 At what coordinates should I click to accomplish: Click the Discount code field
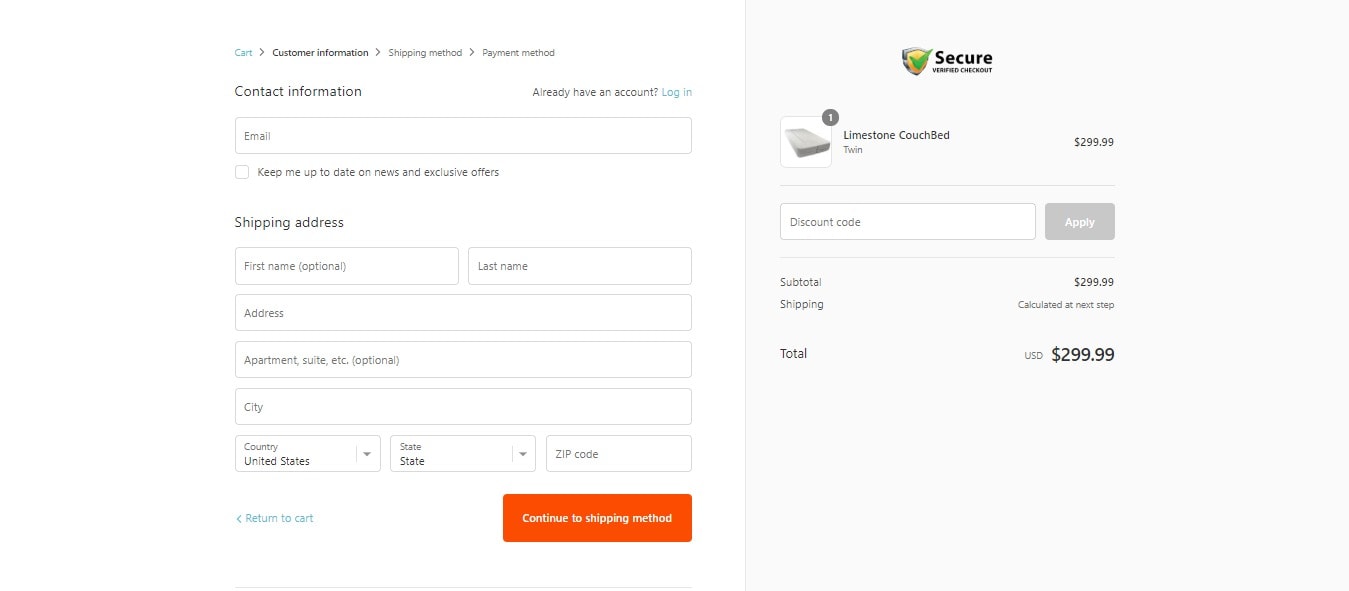908,222
